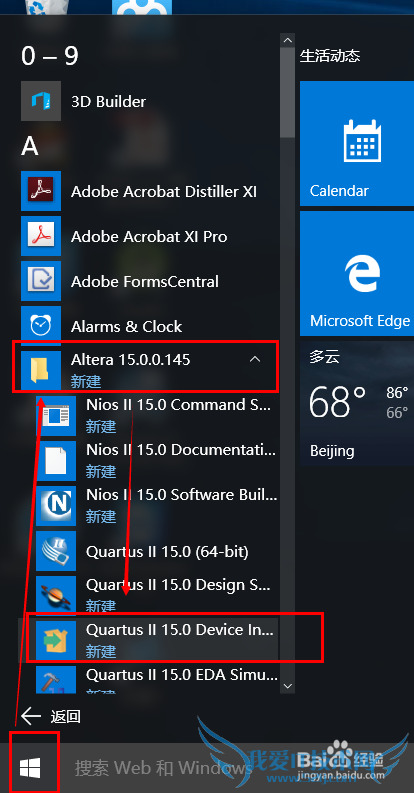Open Nios II 15.0 Command Shell icon
This screenshot has height=793, width=414.
tap(56, 416)
